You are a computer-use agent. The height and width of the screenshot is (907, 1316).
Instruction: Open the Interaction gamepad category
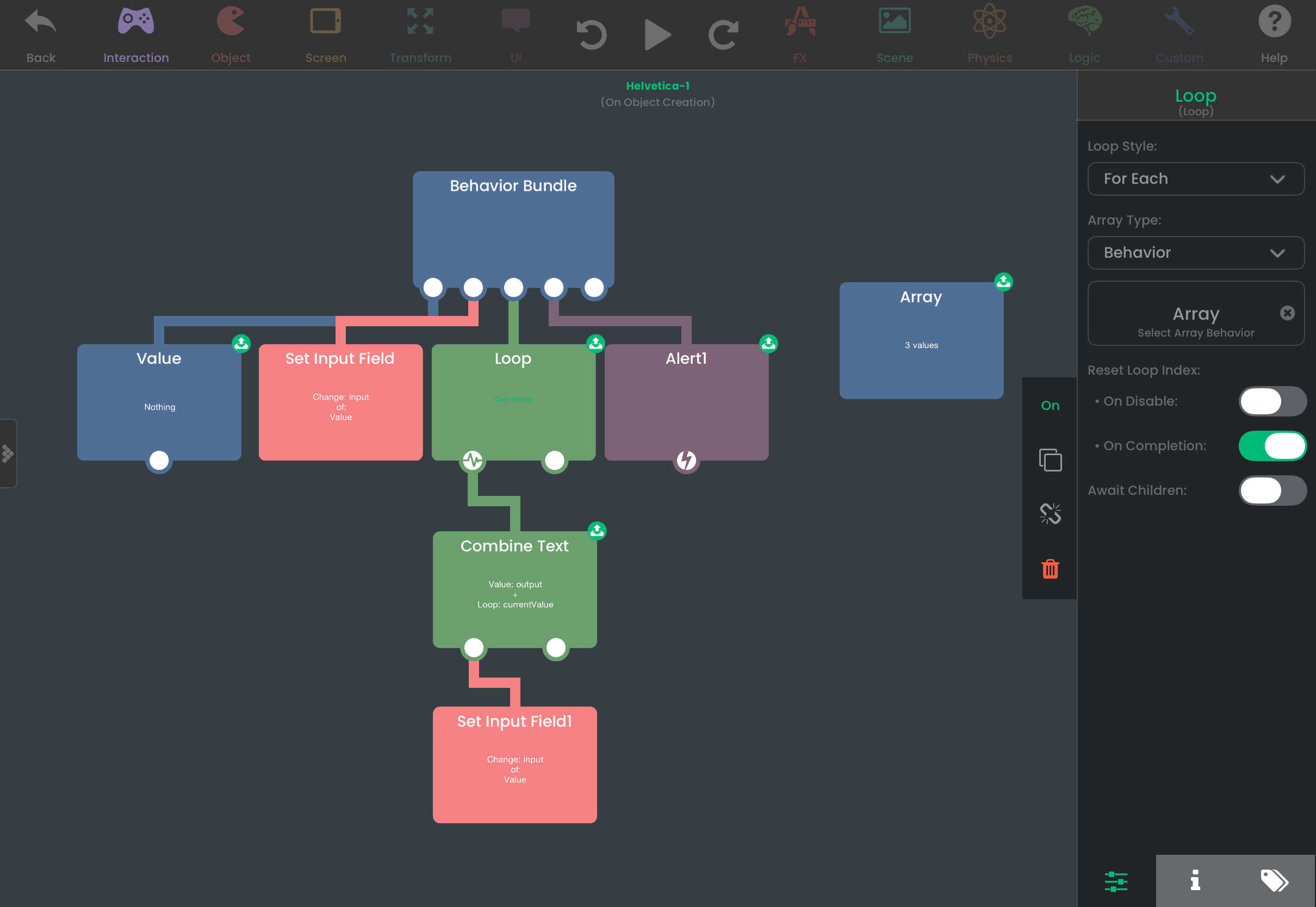[136, 35]
